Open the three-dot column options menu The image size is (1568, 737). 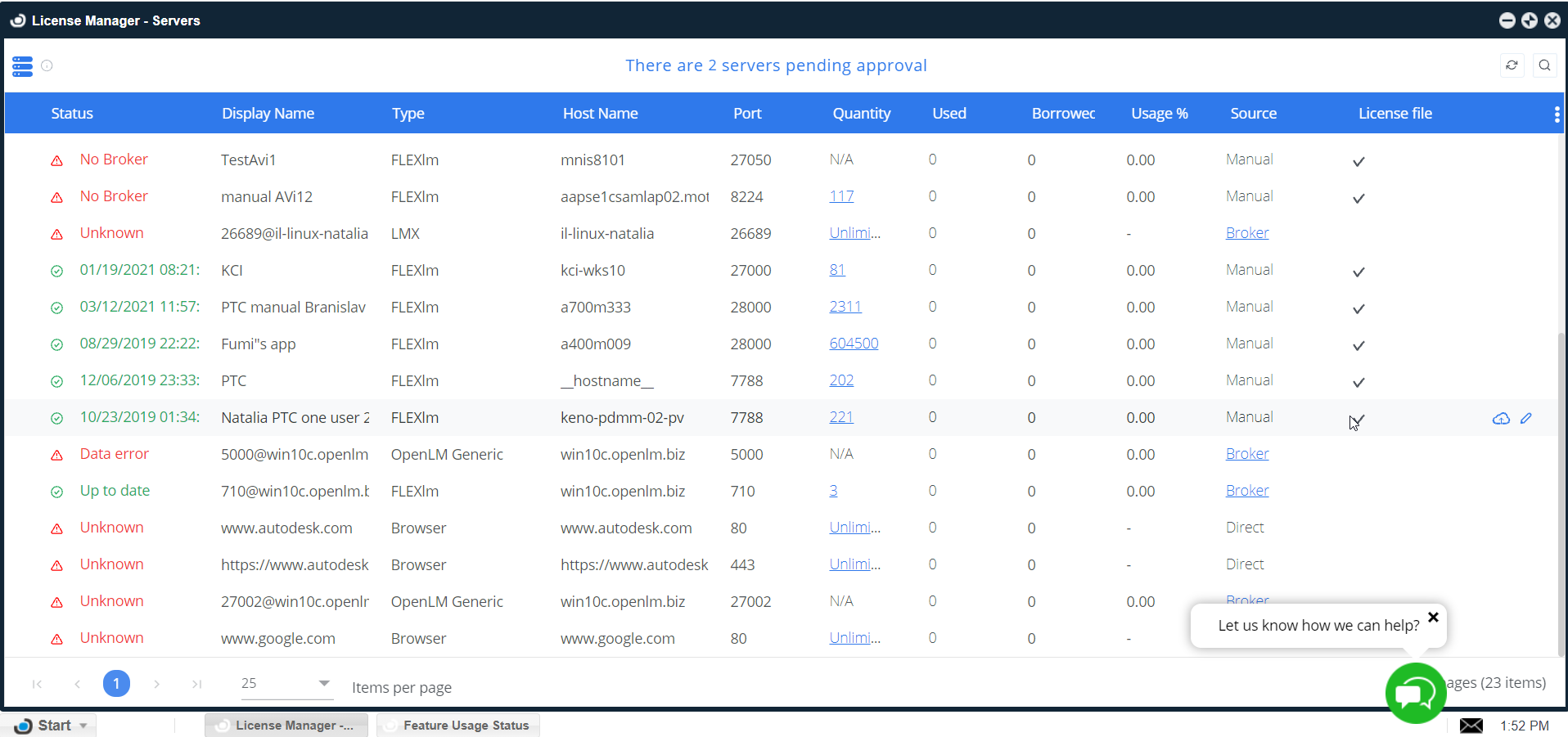pos(1557,115)
